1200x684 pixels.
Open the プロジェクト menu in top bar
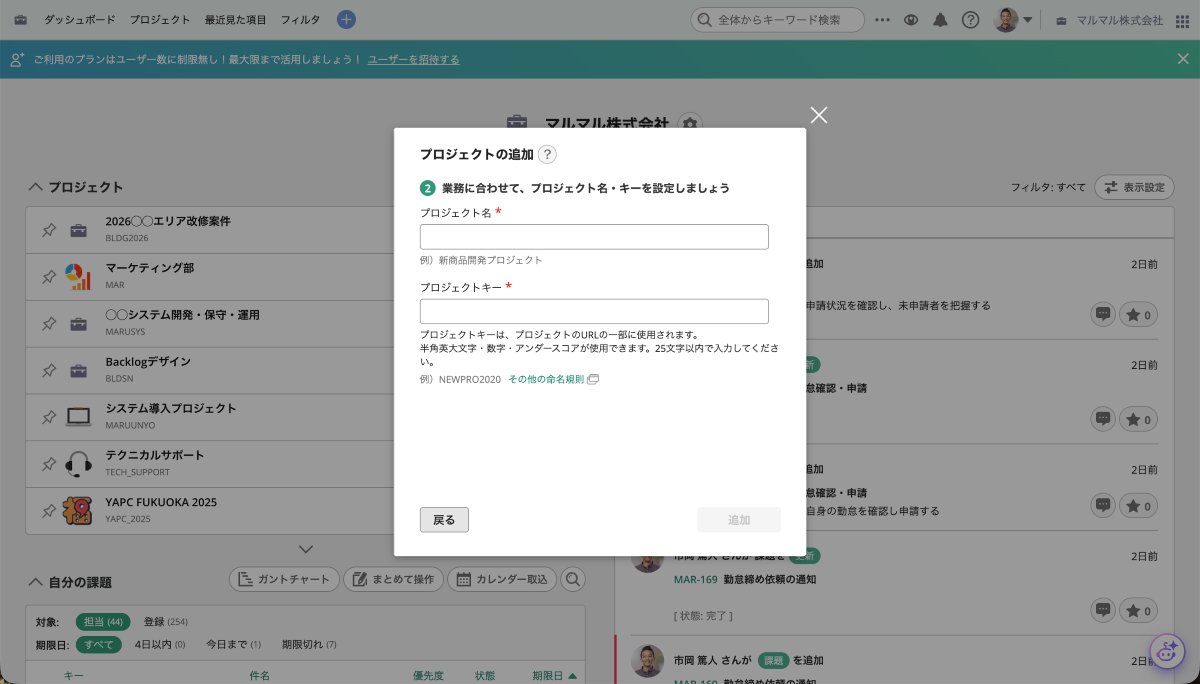tap(160, 20)
